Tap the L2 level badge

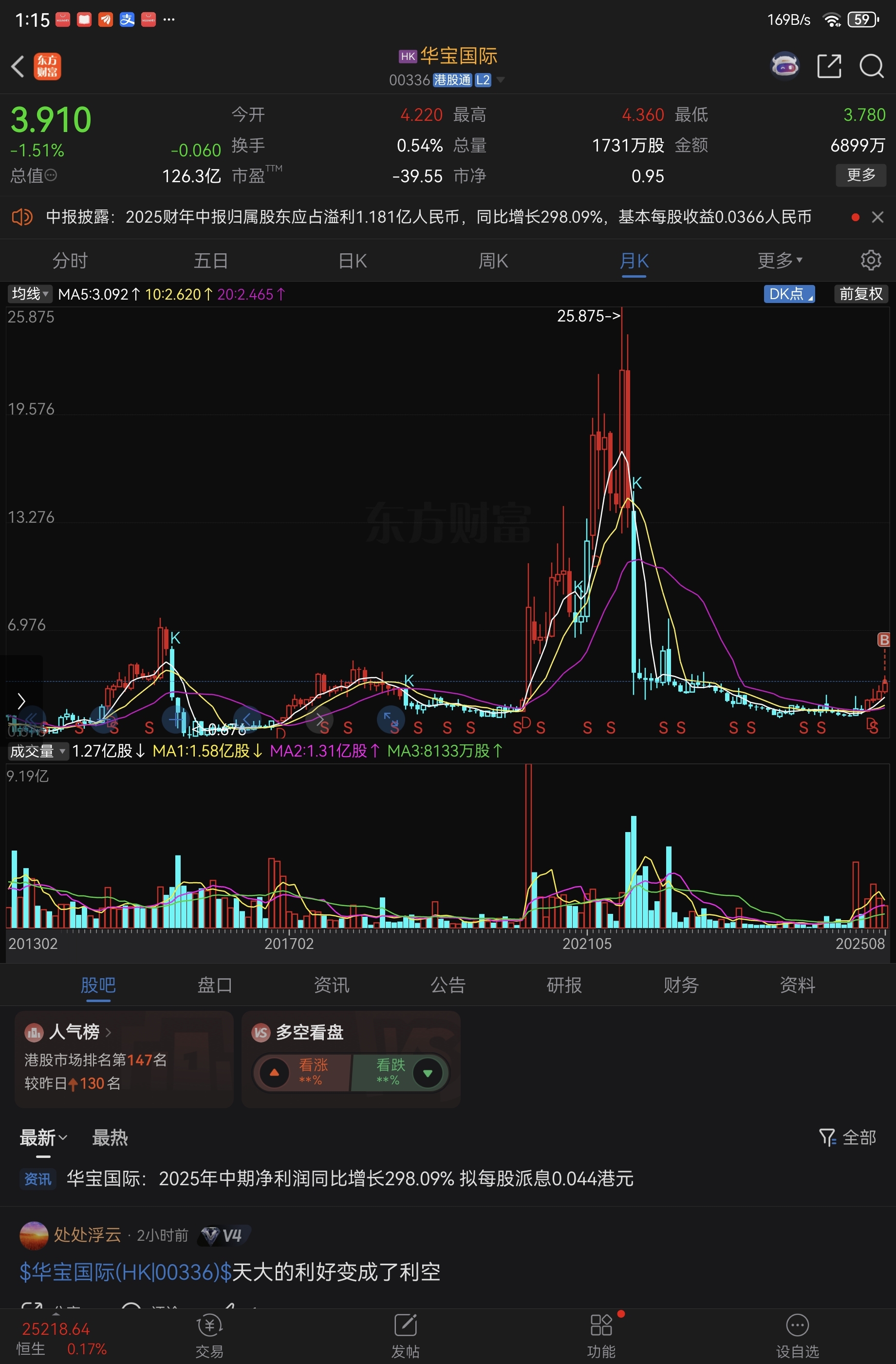pyautogui.click(x=483, y=80)
